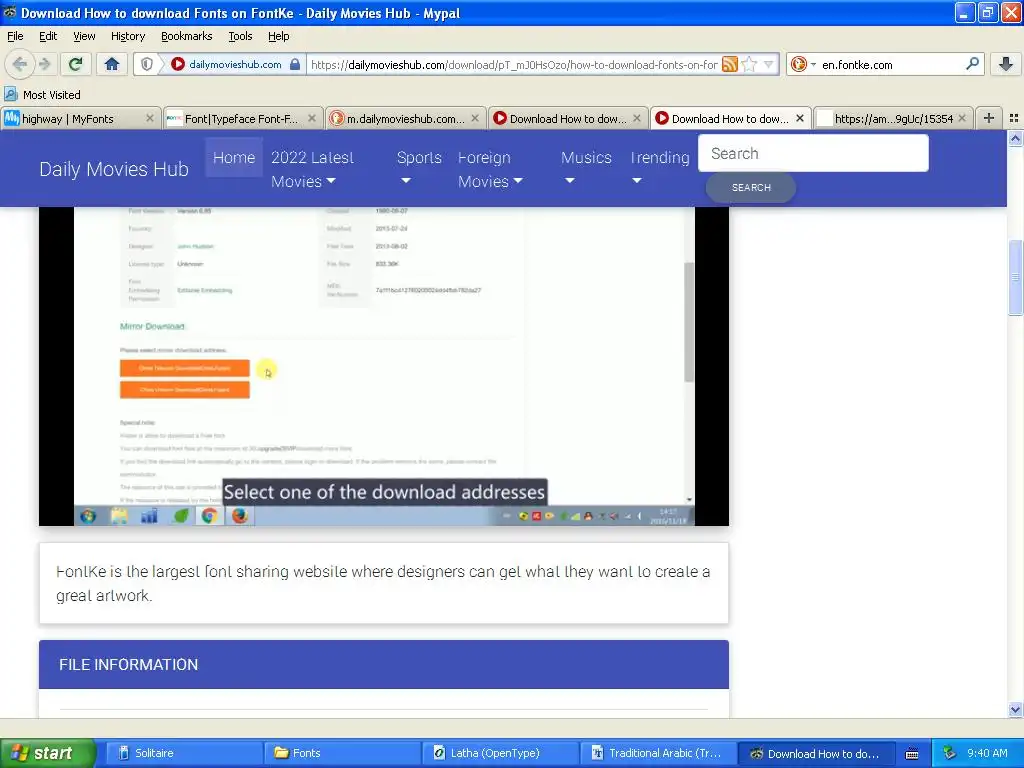The height and width of the screenshot is (768, 1024).
Task: Reload the current page
Action: (75, 64)
